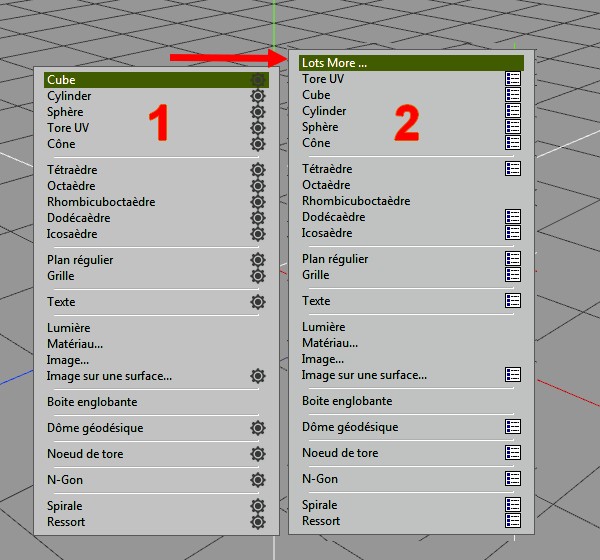Click the list-options icon beside Ressort

click(513, 521)
